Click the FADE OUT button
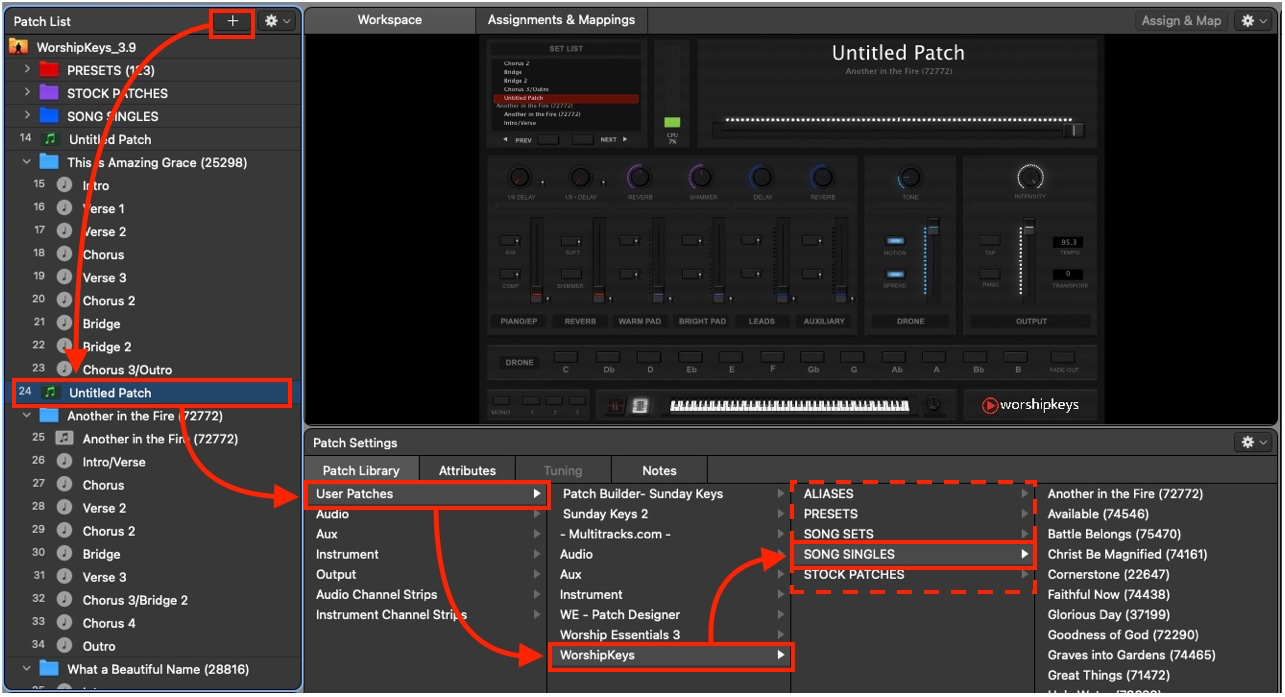The width and height of the screenshot is (1285, 697). coord(1062,357)
